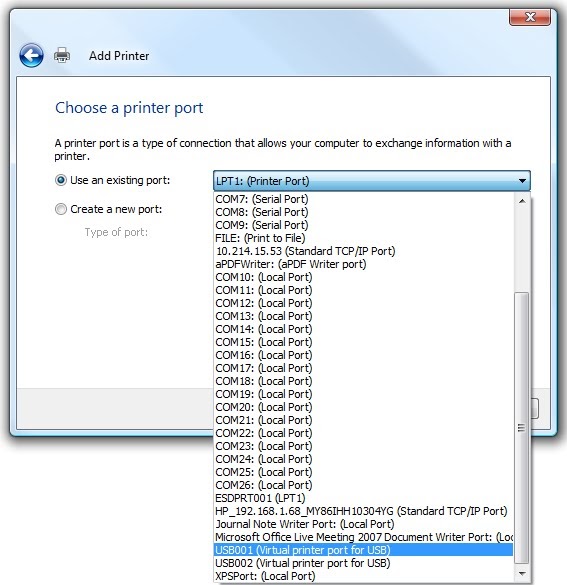Pick COM23: (Local Port)
The image size is (567, 585).
click(x=364, y=446)
